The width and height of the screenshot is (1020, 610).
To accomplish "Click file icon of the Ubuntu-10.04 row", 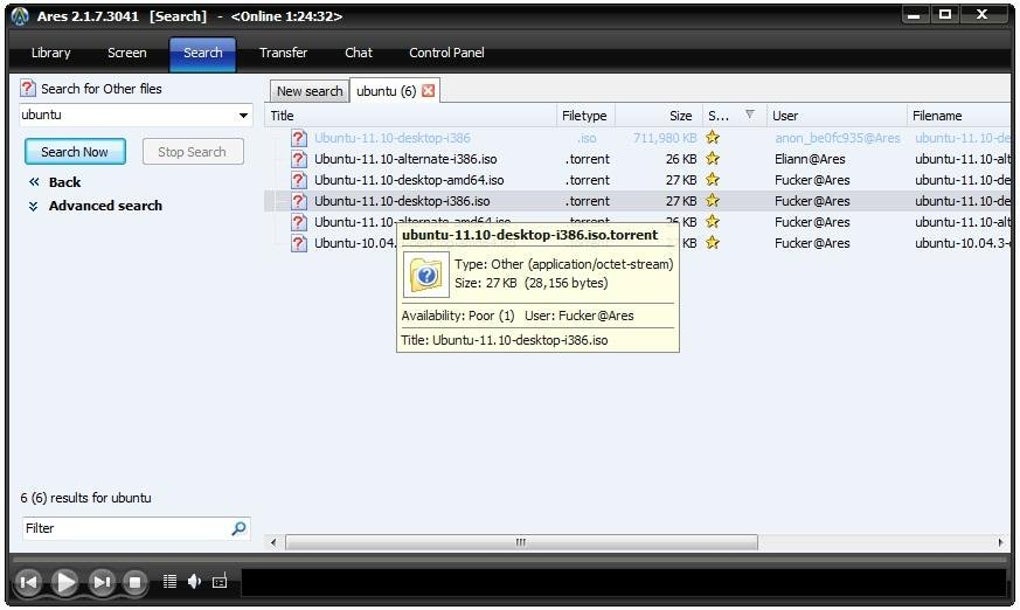I will coord(299,243).
